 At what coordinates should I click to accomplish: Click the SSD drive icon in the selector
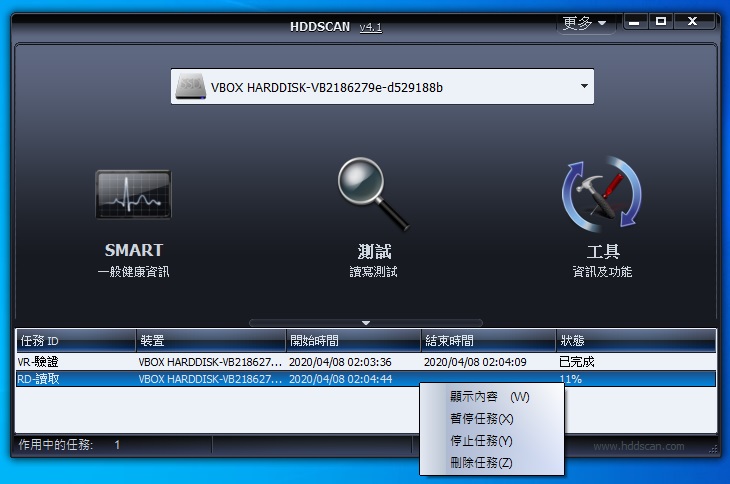coord(190,87)
